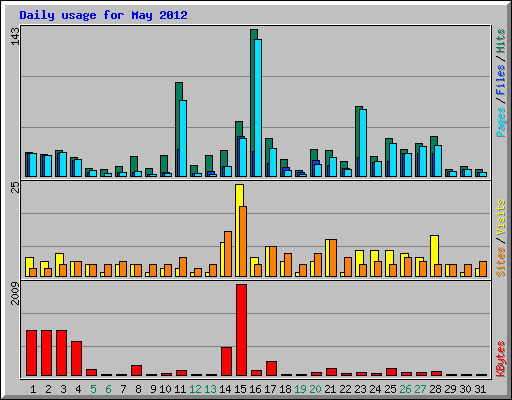Click the orange sites bar for day 21
Image resolution: width=512 pixels, height=400 pixels.
333,258
